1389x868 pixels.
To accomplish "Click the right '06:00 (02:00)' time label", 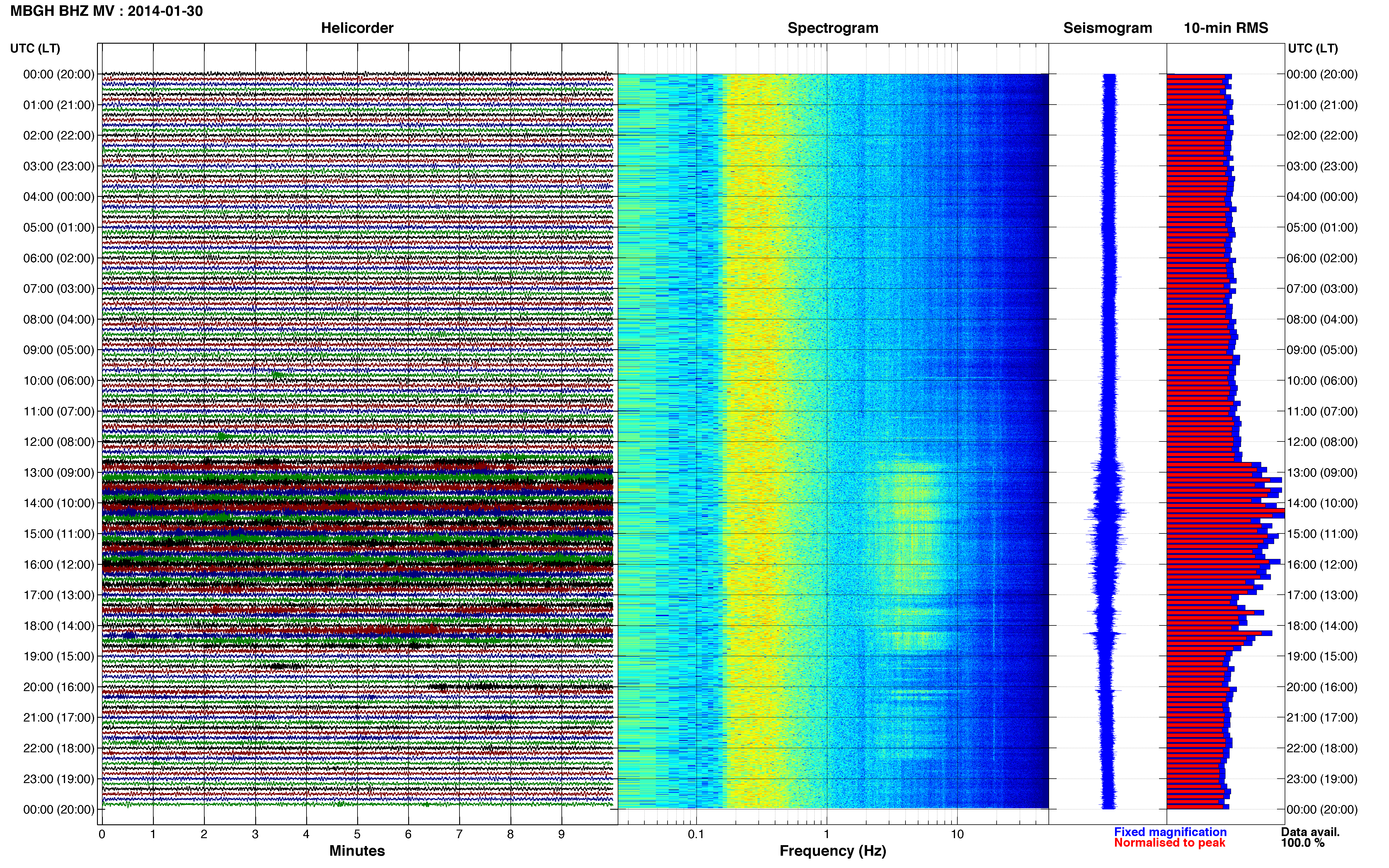I will coord(1322,258).
